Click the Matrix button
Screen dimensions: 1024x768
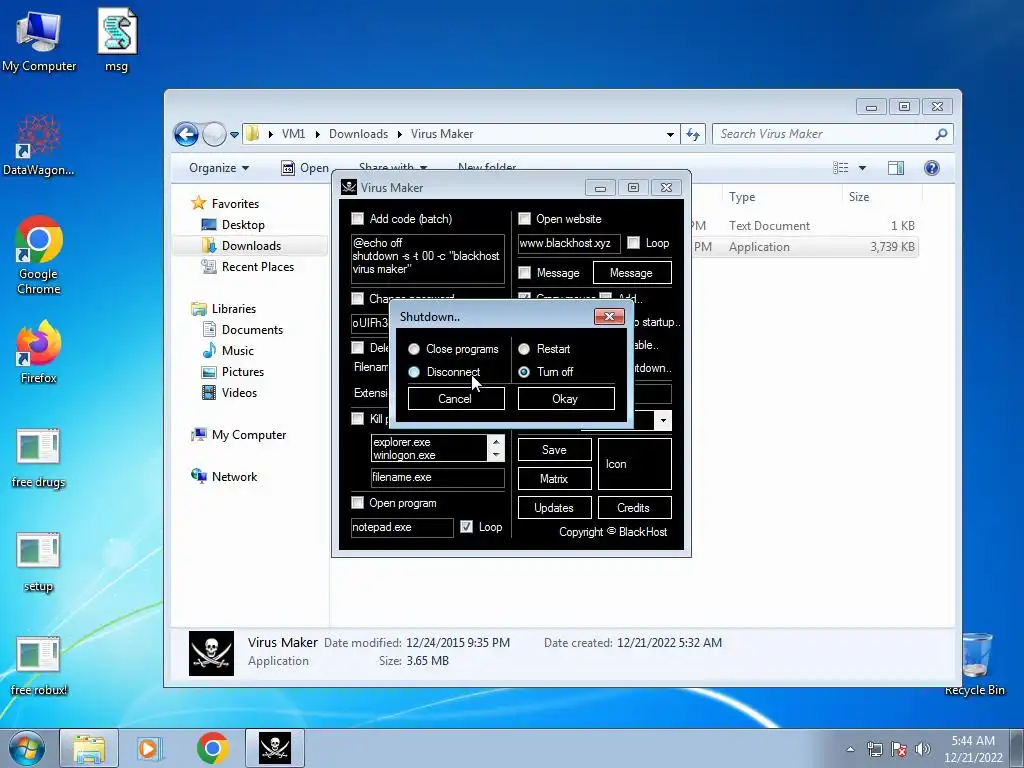[x=554, y=479]
